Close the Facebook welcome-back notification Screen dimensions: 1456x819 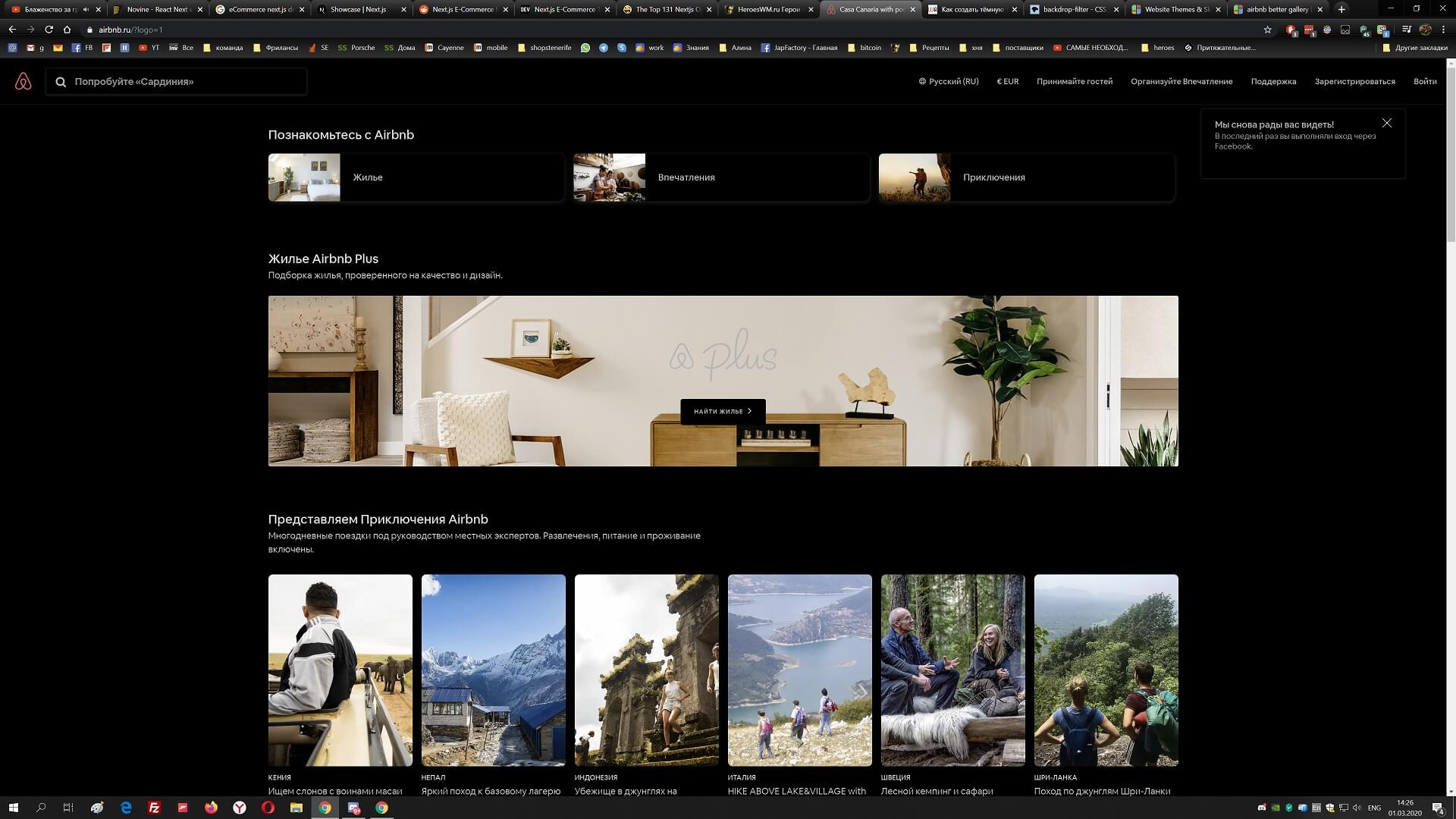coord(1386,123)
